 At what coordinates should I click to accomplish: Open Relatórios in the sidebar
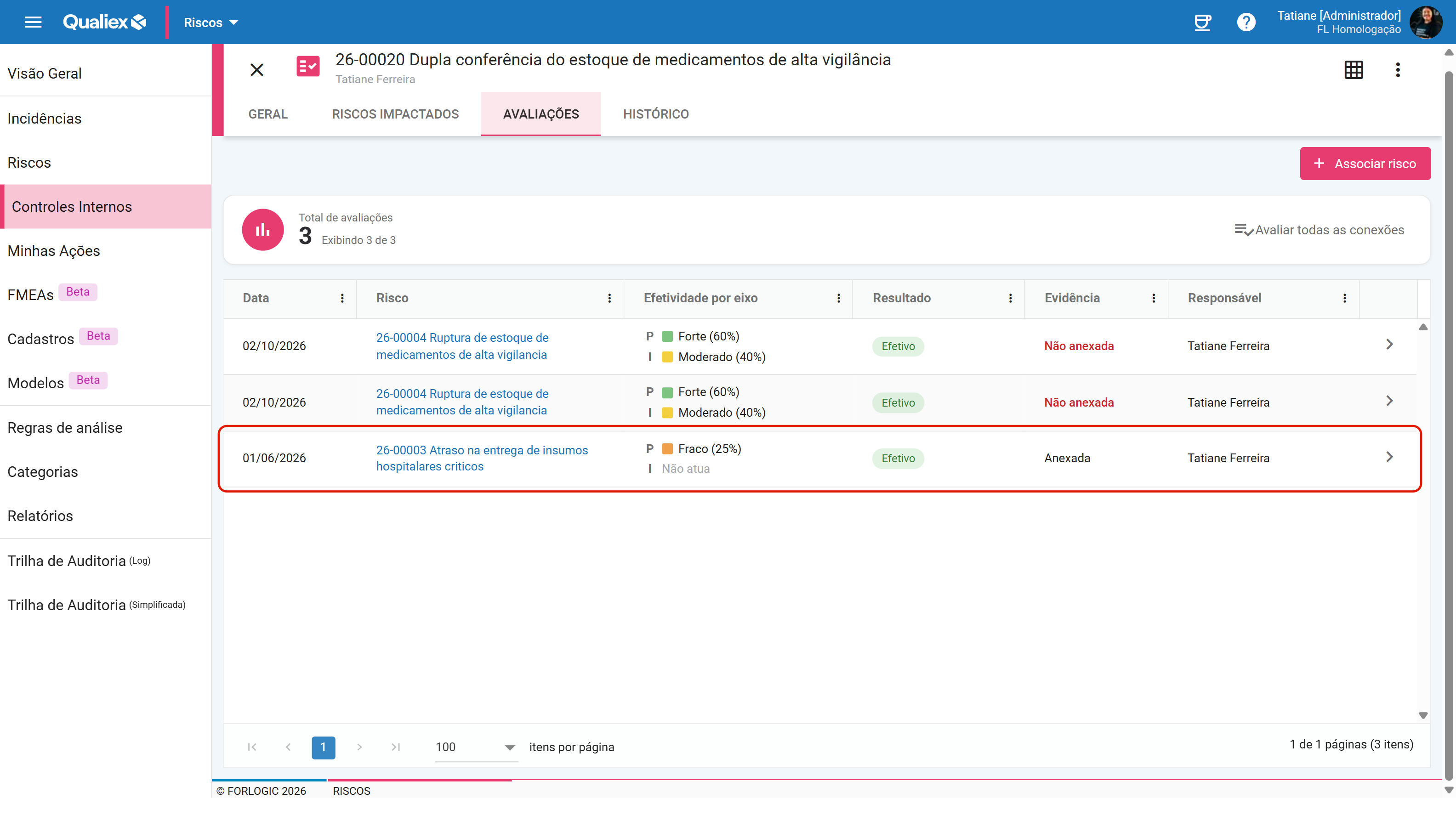106,515
